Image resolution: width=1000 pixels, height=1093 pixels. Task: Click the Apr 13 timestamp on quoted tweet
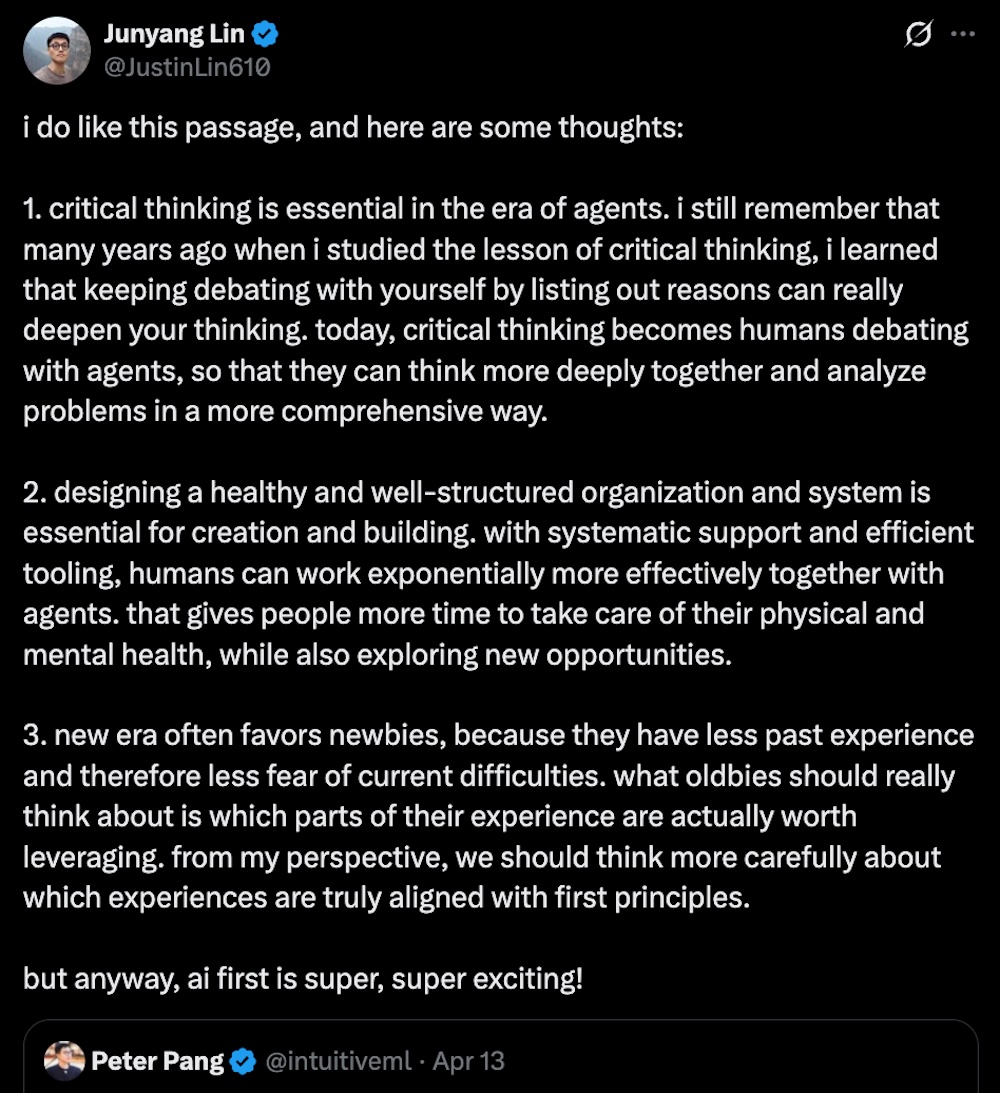coord(468,1060)
